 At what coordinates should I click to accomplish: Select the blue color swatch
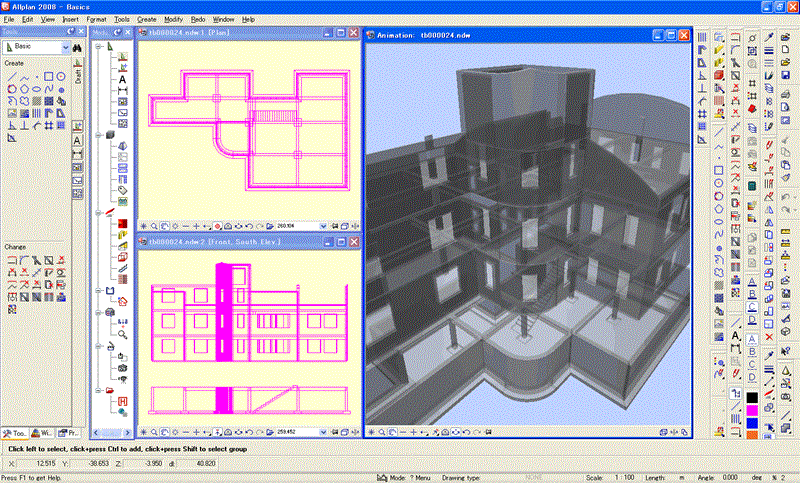[752, 423]
